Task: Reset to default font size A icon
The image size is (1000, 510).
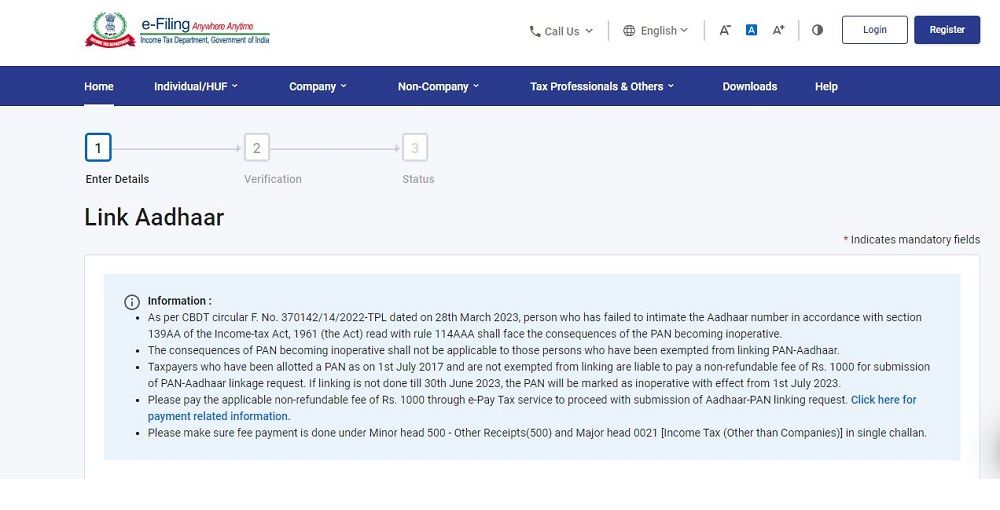Action: [751, 30]
